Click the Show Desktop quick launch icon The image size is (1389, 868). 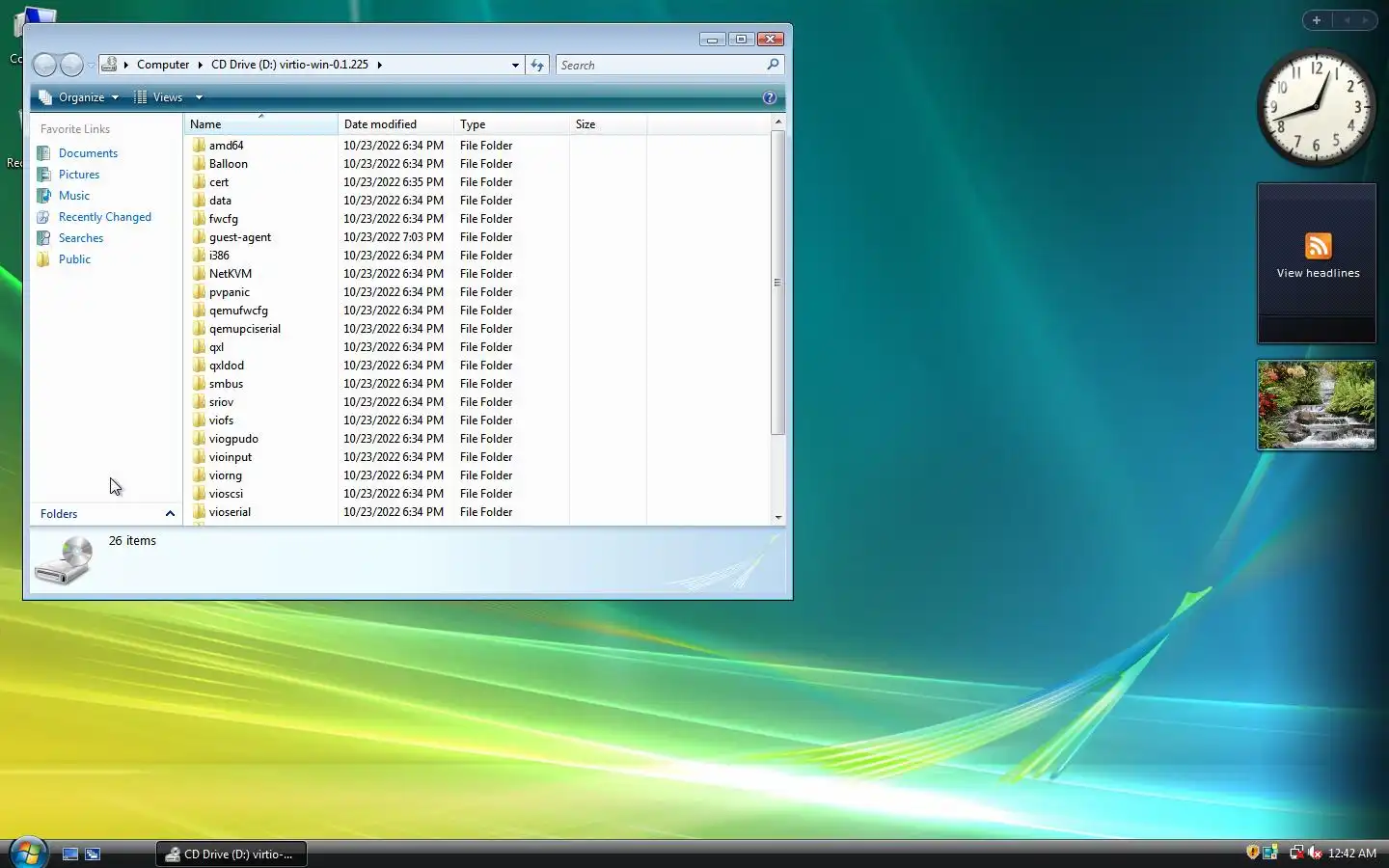(x=69, y=854)
